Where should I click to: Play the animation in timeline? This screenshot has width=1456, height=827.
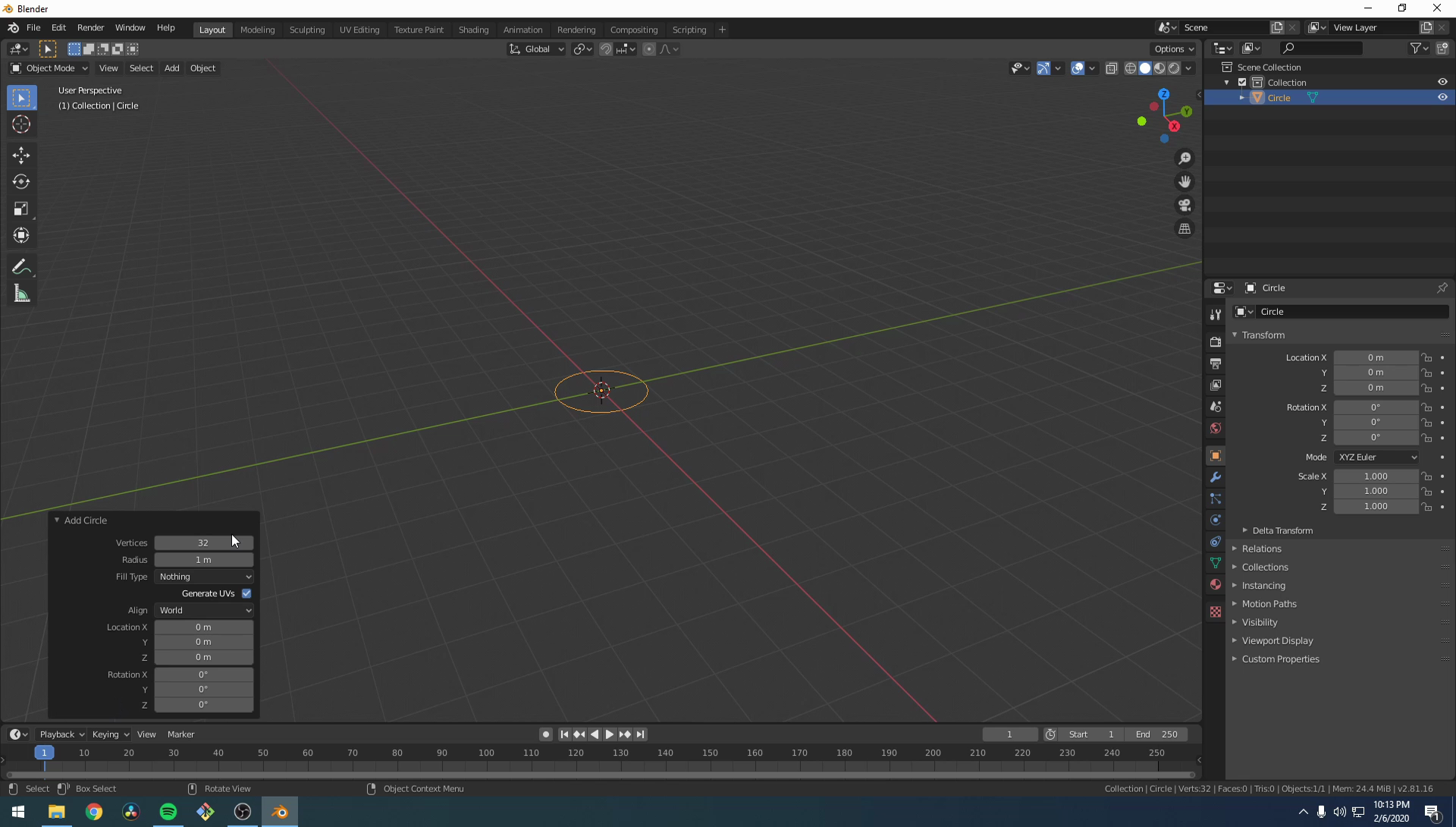coord(609,734)
